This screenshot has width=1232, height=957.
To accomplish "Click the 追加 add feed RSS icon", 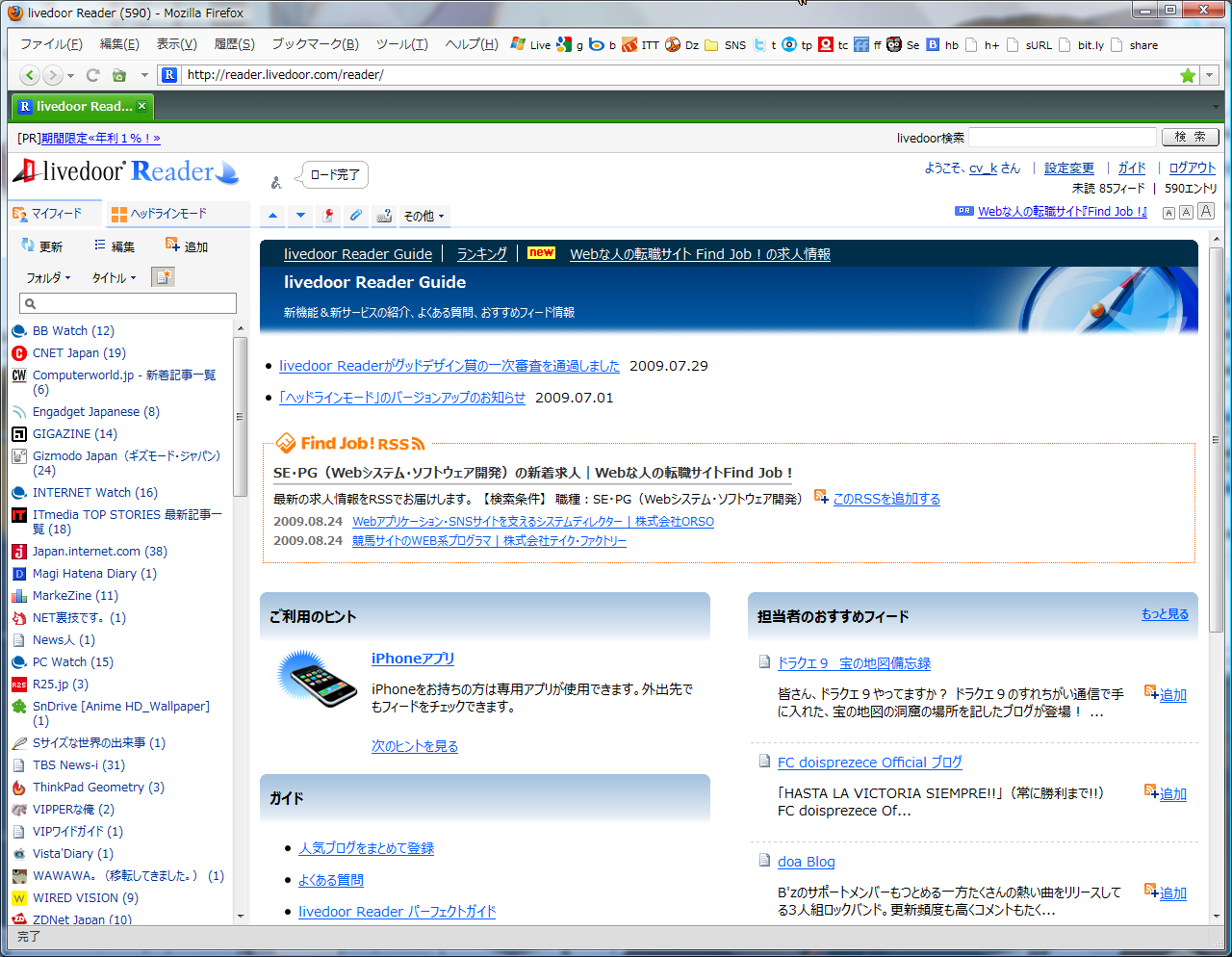I will click(x=172, y=245).
